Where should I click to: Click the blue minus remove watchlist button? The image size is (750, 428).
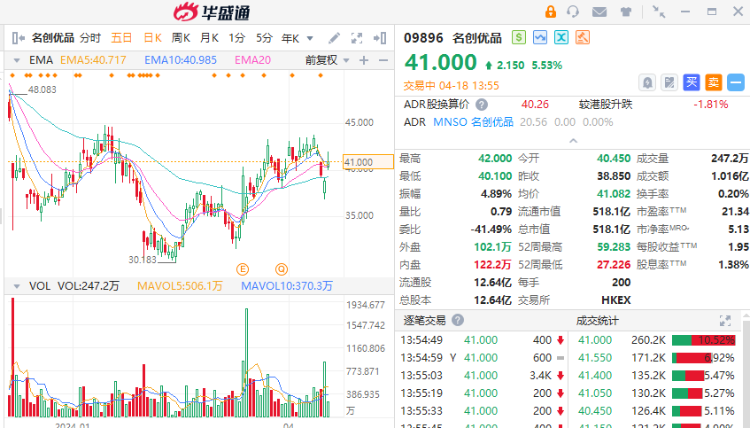pyautogui.click(x=736, y=83)
